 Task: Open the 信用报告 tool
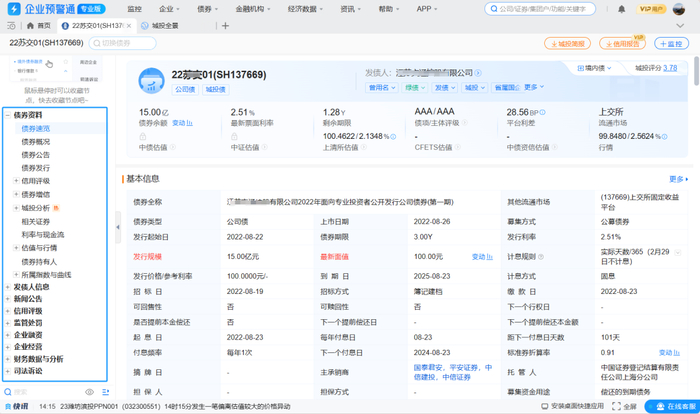[x=621, y=44]
